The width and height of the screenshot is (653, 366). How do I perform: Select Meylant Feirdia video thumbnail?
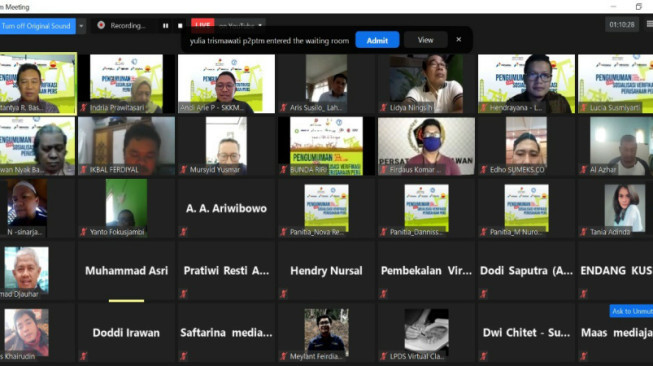tap(326, 332)
